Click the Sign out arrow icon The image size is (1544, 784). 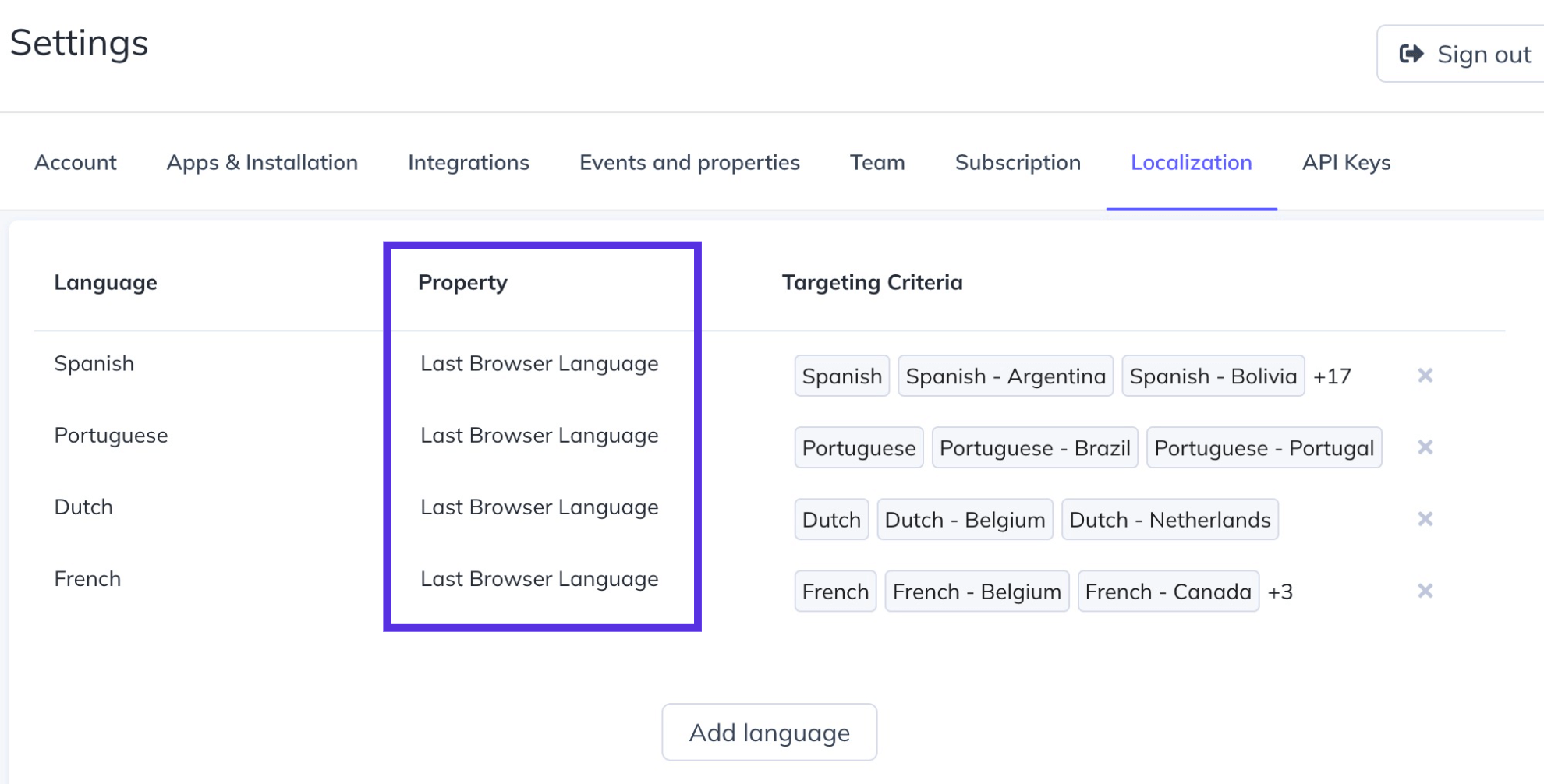coord(1411,54)
